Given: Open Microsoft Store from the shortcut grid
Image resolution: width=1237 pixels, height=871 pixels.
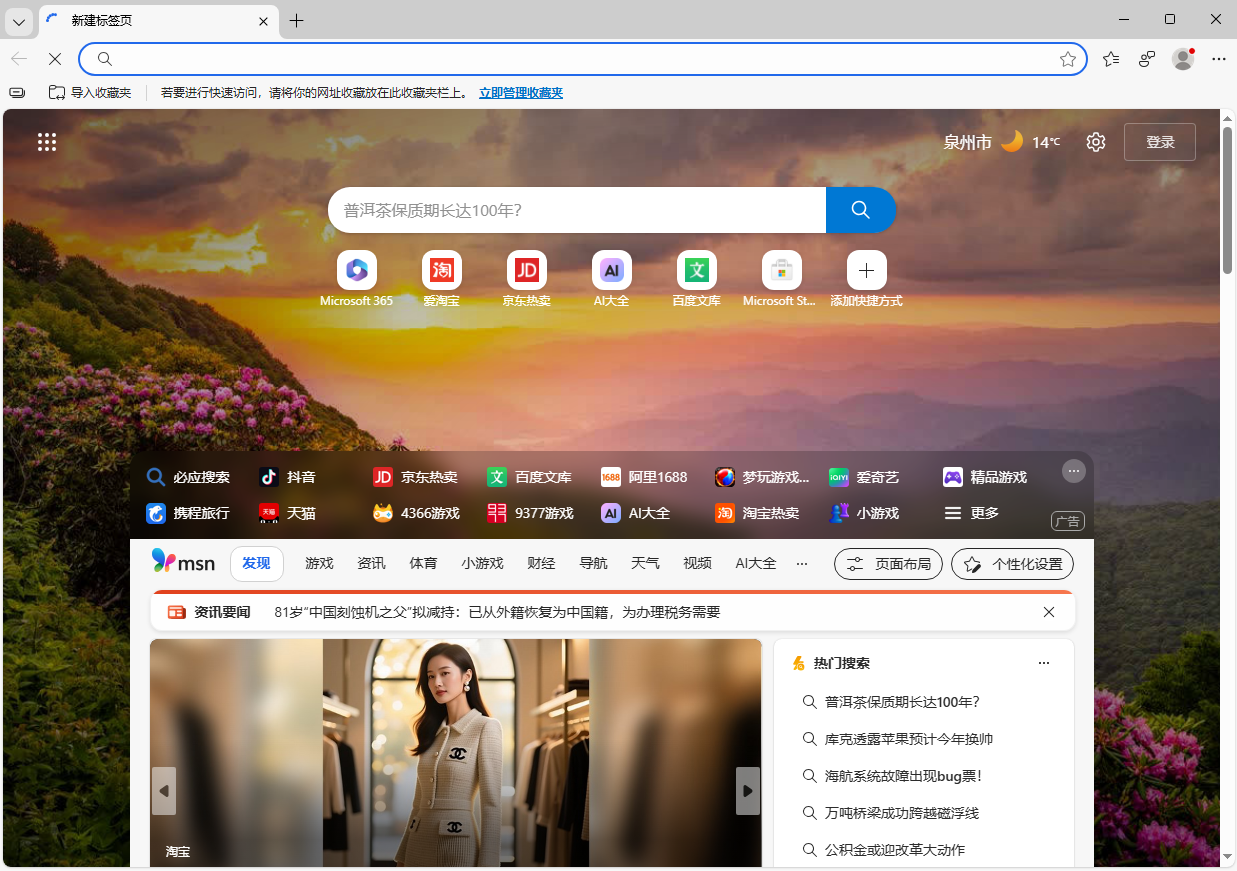Looking at the screenshot, I should tap(781, 270).
